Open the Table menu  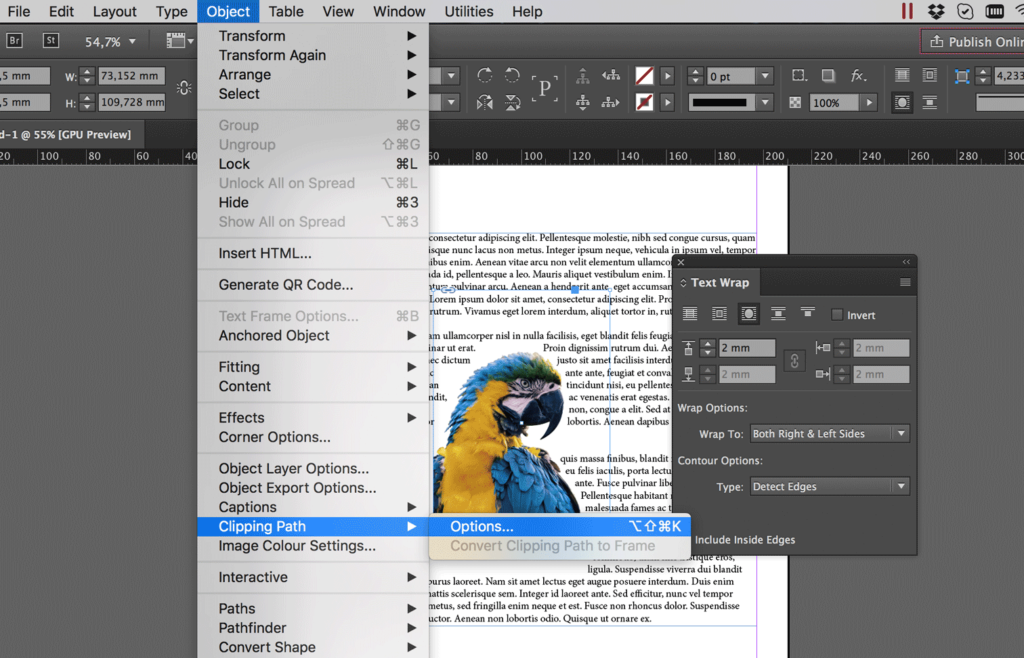[286, 11]
